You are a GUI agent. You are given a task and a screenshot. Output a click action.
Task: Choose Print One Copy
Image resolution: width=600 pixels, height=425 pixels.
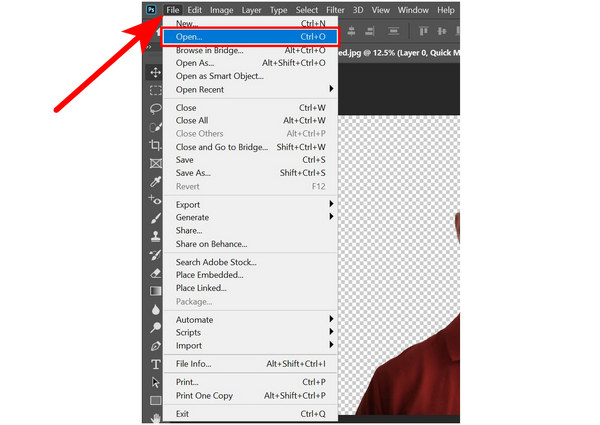coord(251,396)
